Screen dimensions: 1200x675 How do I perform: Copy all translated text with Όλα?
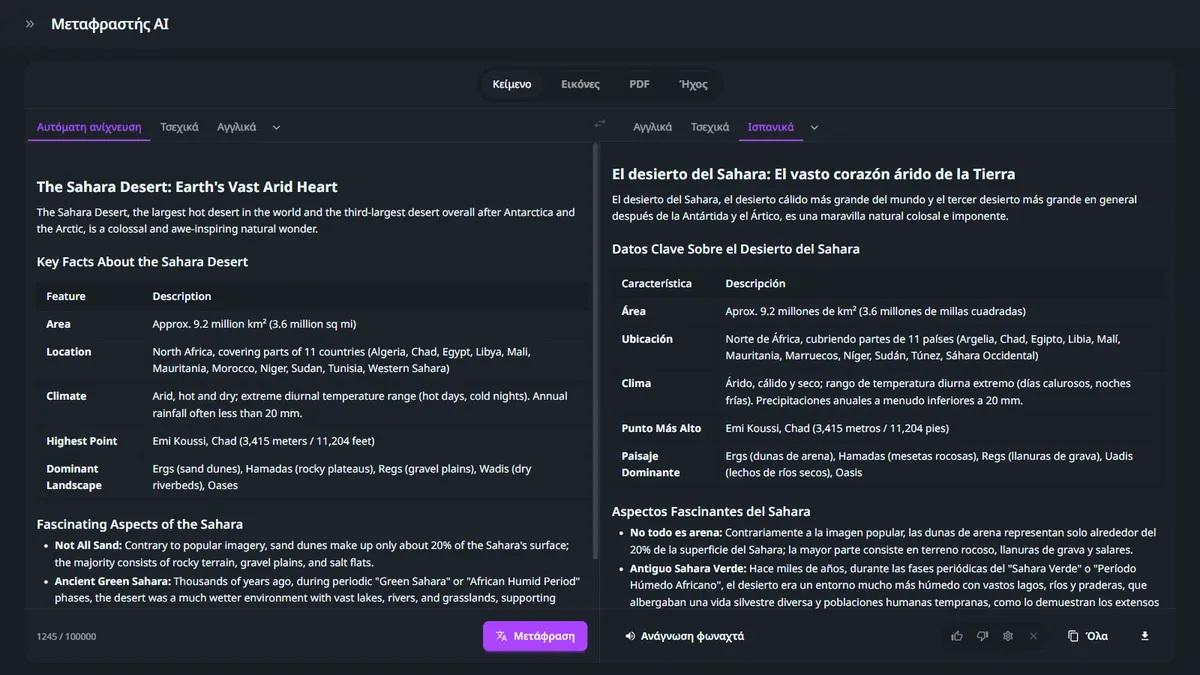(1088, 636)
